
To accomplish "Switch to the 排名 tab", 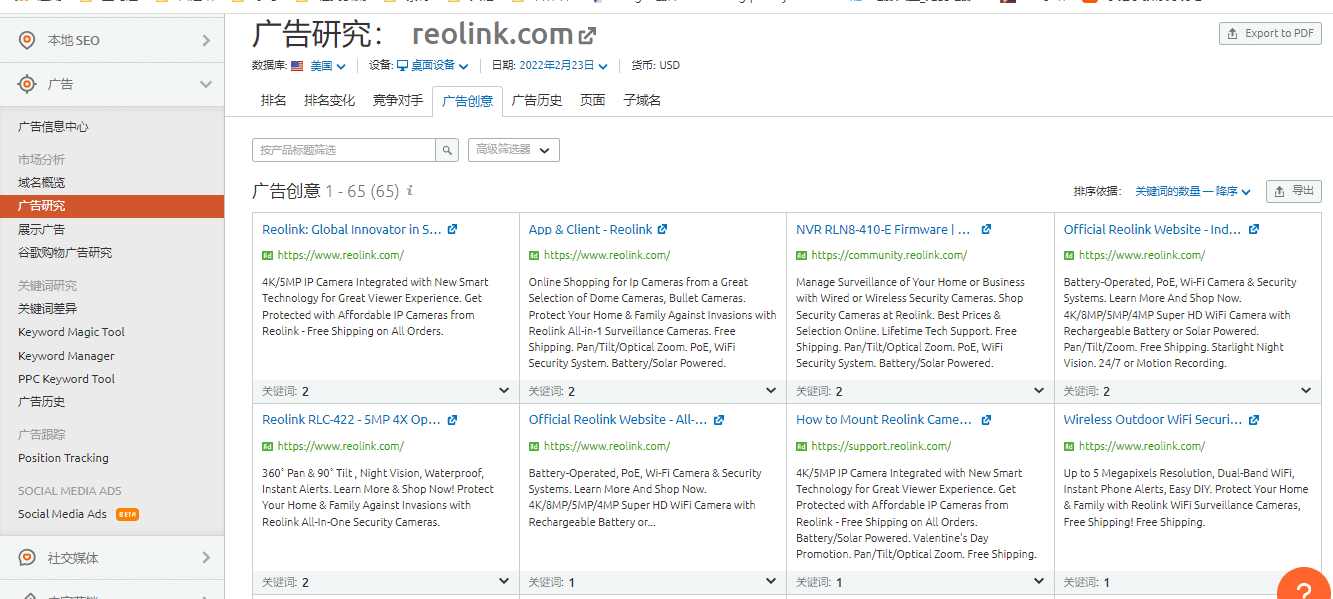I will pyautogui.click(x=273, y=100).
